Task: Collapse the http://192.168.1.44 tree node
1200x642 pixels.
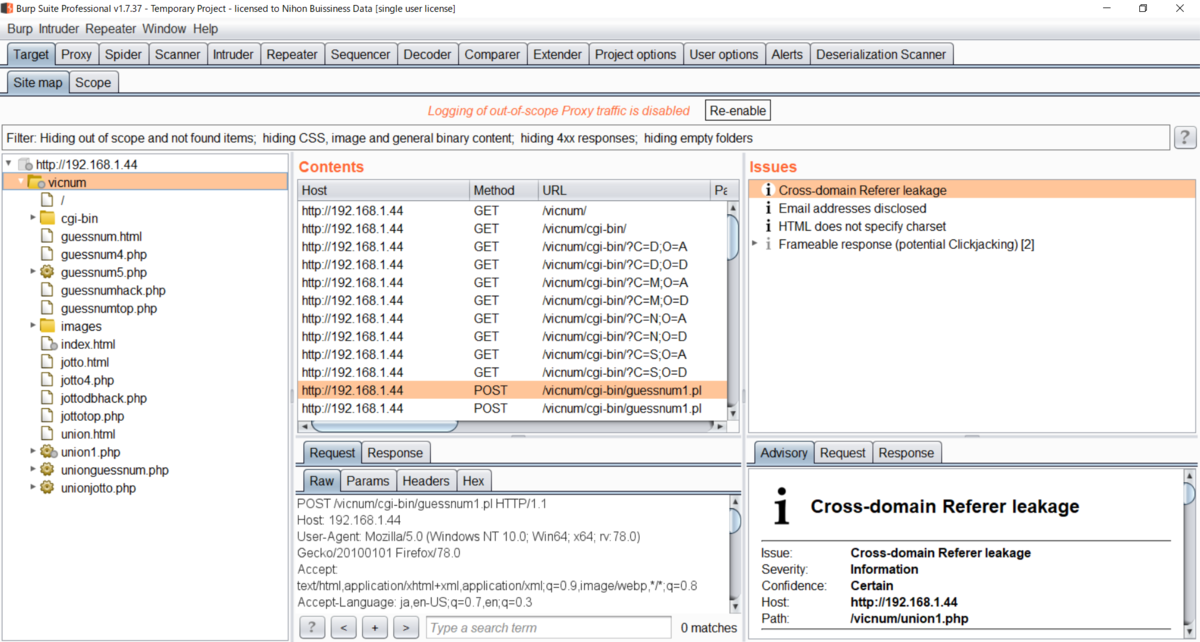Action: click(x=9, y=164)
